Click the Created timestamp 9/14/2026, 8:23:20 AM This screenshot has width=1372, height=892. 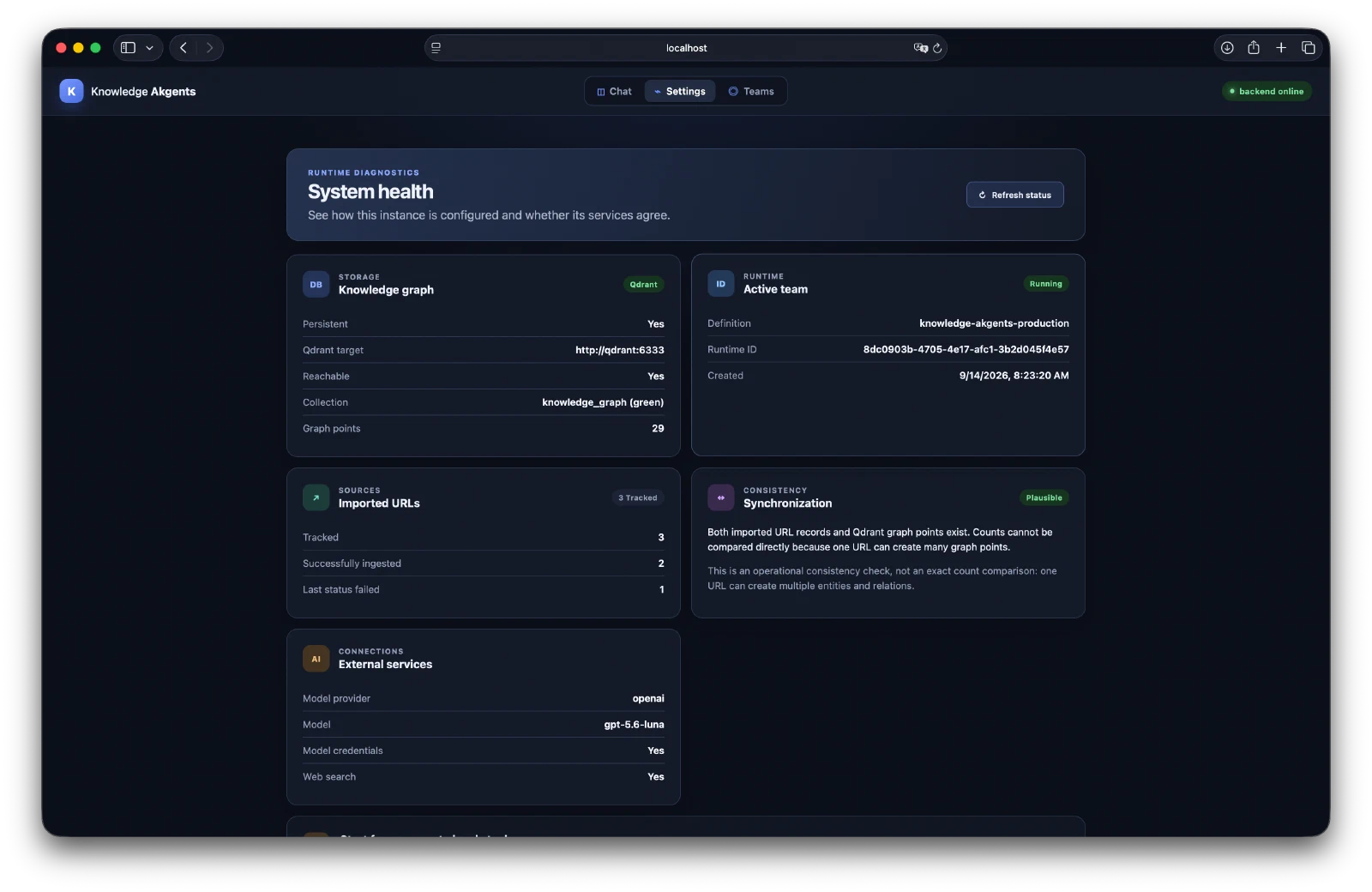1014,376
